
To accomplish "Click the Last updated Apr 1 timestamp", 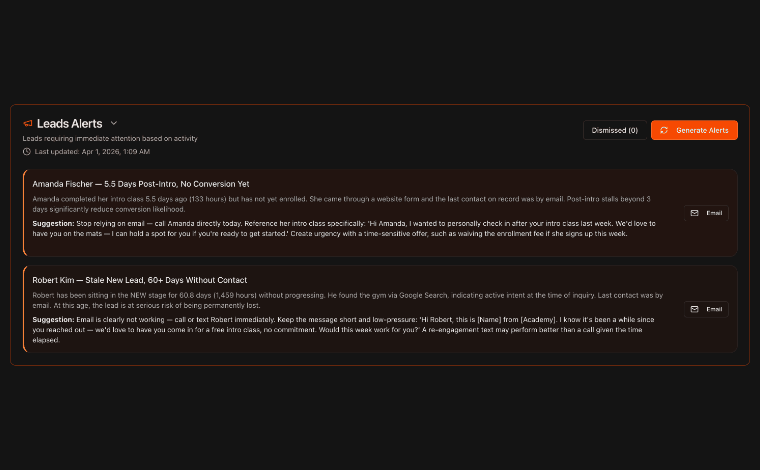I will point(92,152).
